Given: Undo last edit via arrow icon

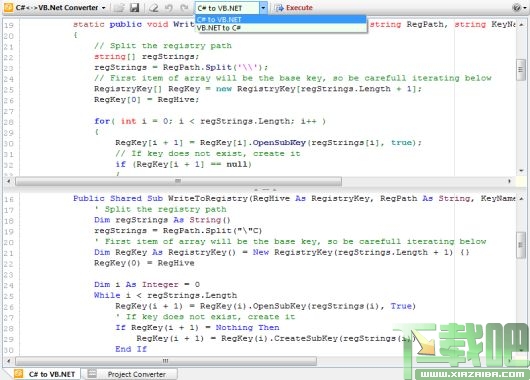Looking at the screenshot, I should pyautogui.click(x=169, y=7).
